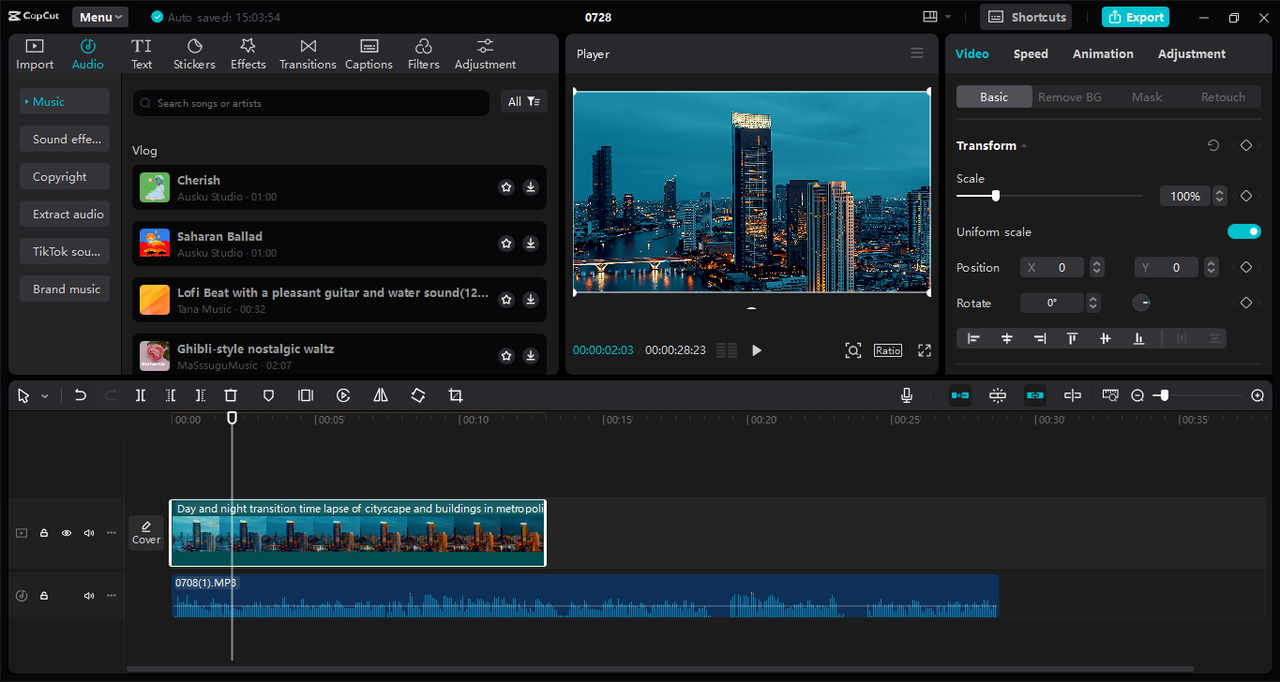Open full-screen preview in Player
1280x682 pixels.
(x=924, y=350)
